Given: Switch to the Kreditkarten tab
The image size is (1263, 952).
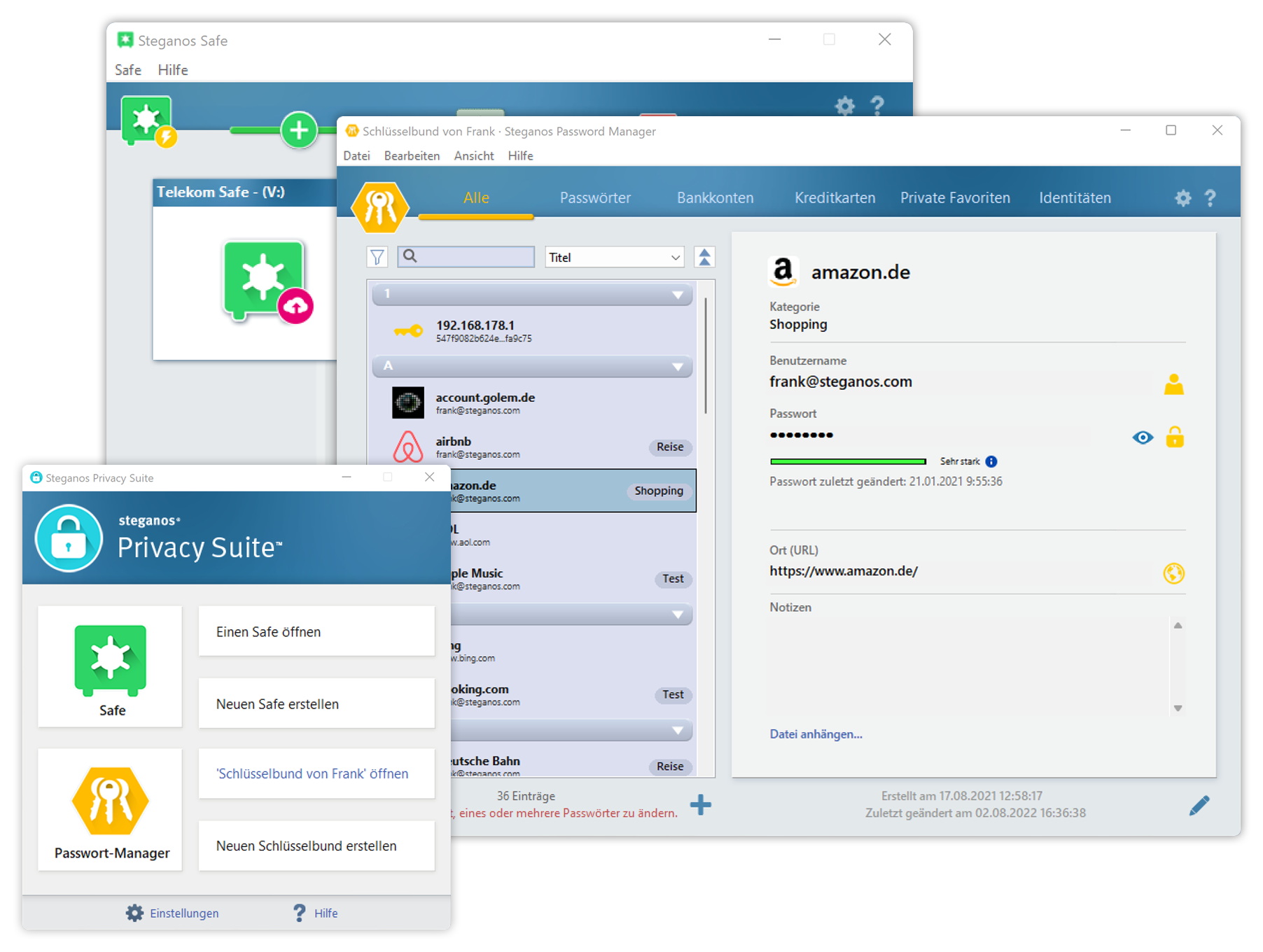Looking at the screenshot, I should [x=835, y=198].
